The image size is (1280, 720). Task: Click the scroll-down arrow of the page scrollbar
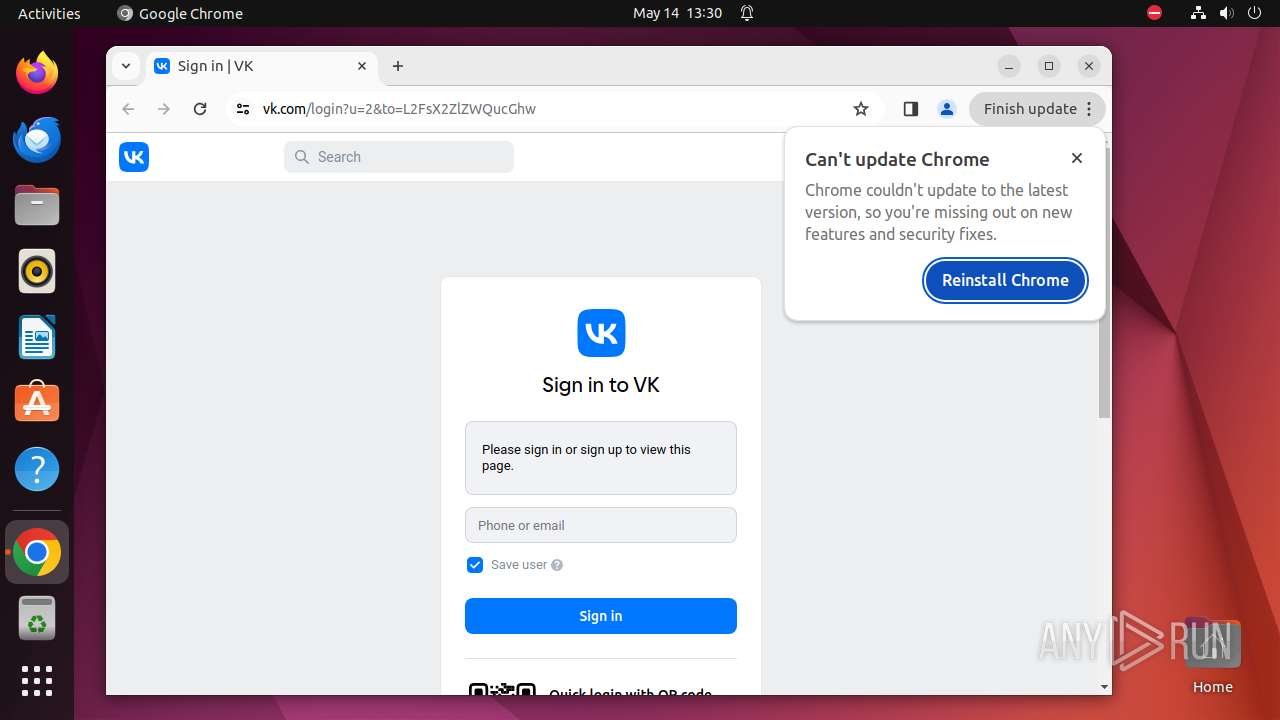point(1104,687)
